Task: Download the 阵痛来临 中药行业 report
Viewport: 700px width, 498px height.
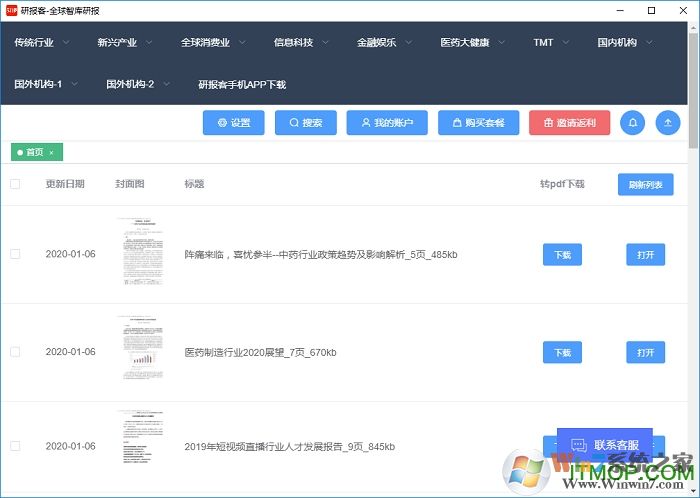Action: coord(562,254)
